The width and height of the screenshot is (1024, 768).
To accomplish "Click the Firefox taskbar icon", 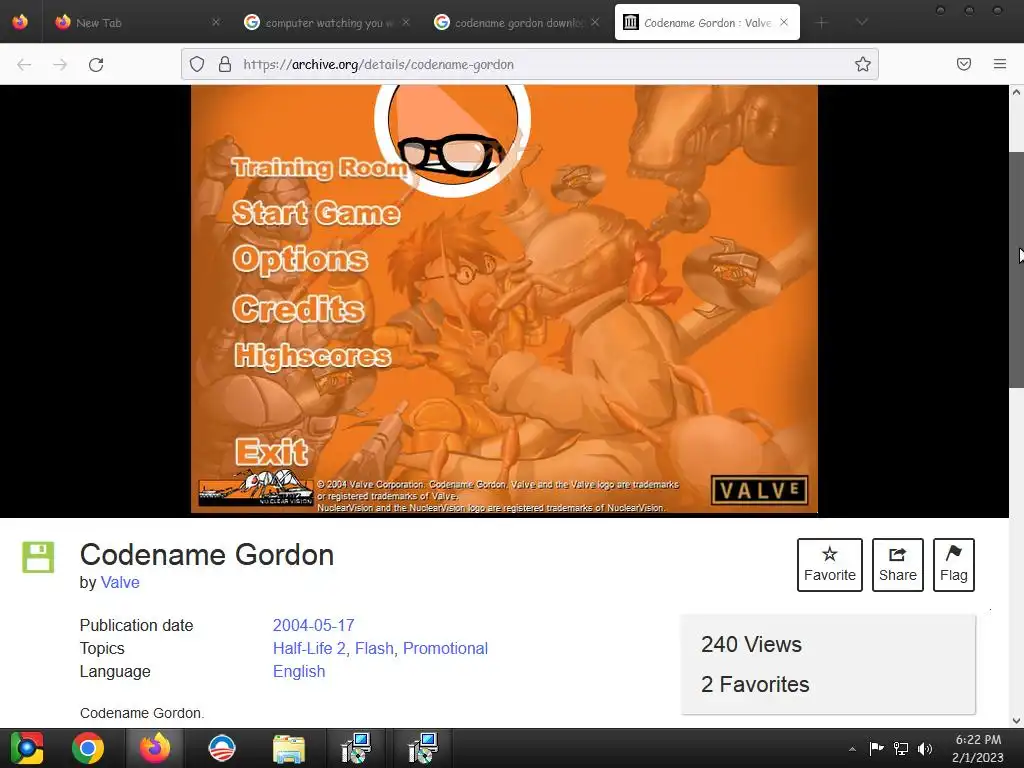I will coord(155,748).
